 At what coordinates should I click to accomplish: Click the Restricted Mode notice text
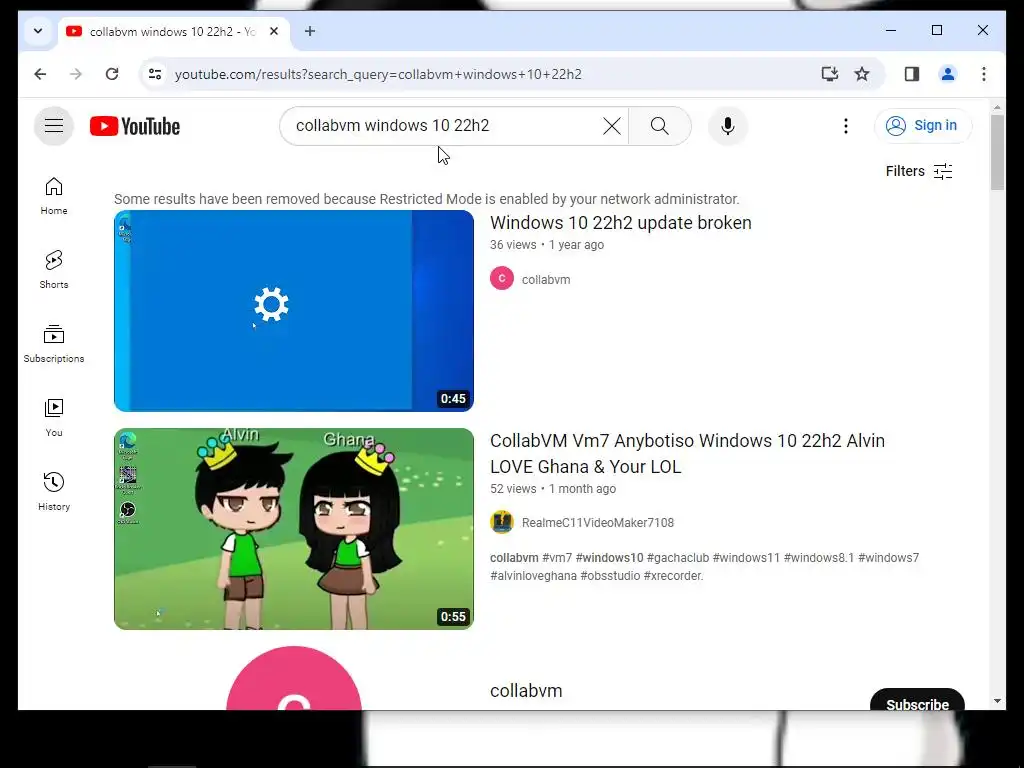(x=426, y=199)
